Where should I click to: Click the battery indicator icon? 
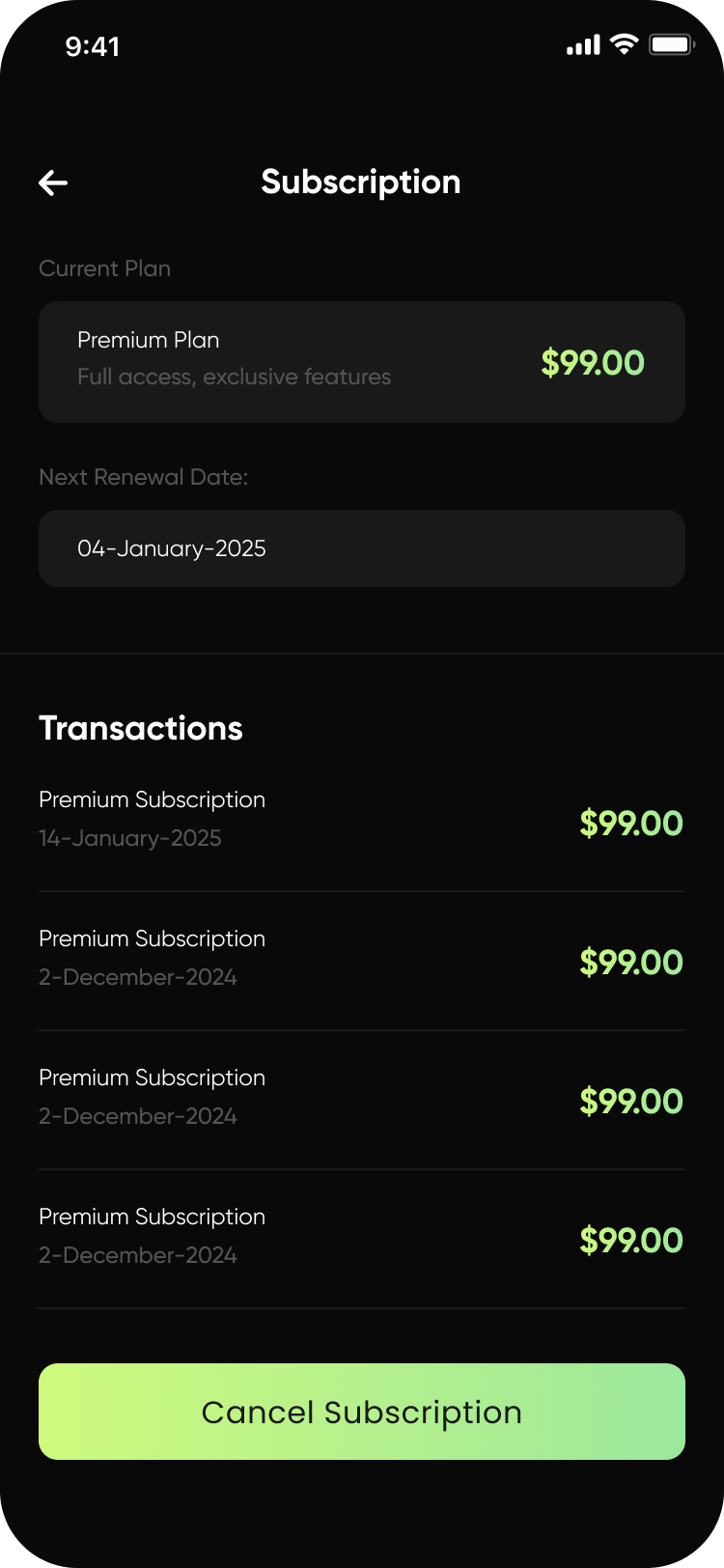click(672, 45)
